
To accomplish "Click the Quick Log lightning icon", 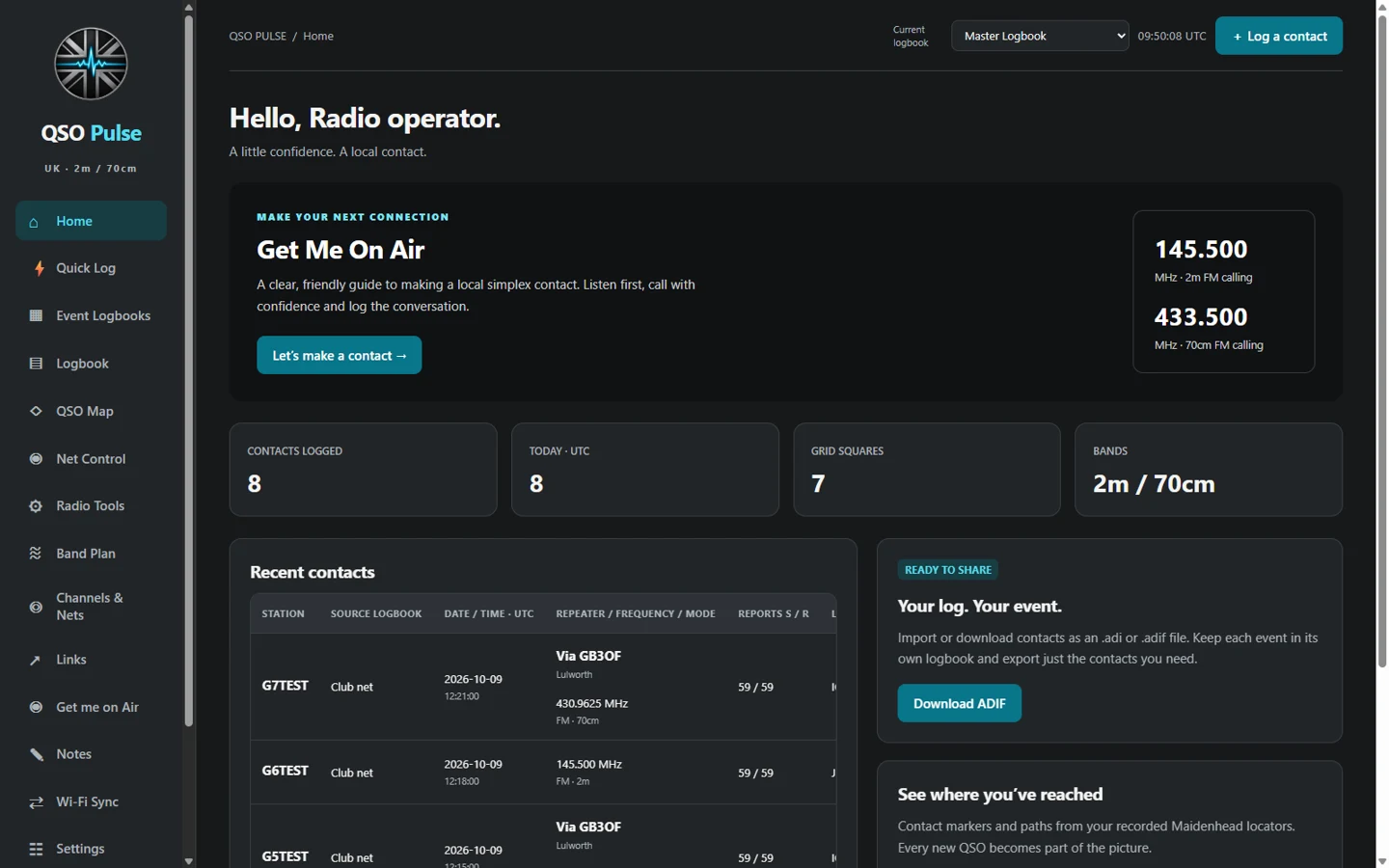I will tap(39, 268).
